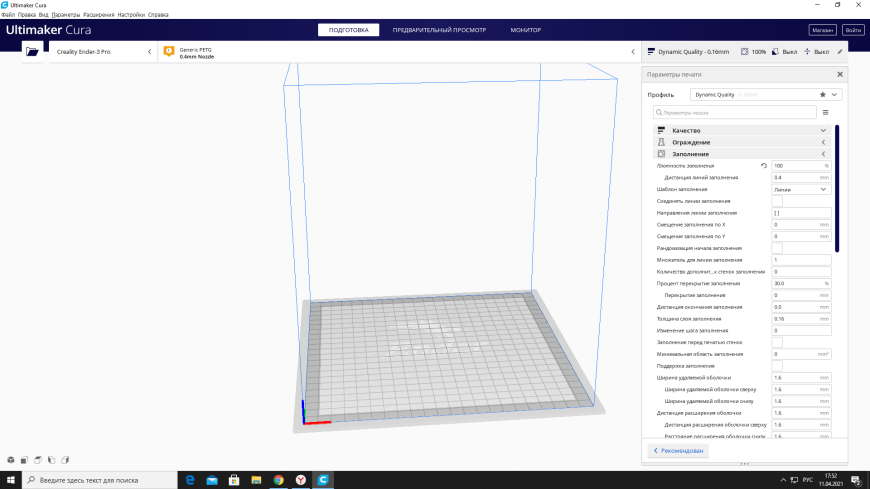Click the star icon in the profile field
Viewport: 870px width, 489px height.
[x=823, y=95]
